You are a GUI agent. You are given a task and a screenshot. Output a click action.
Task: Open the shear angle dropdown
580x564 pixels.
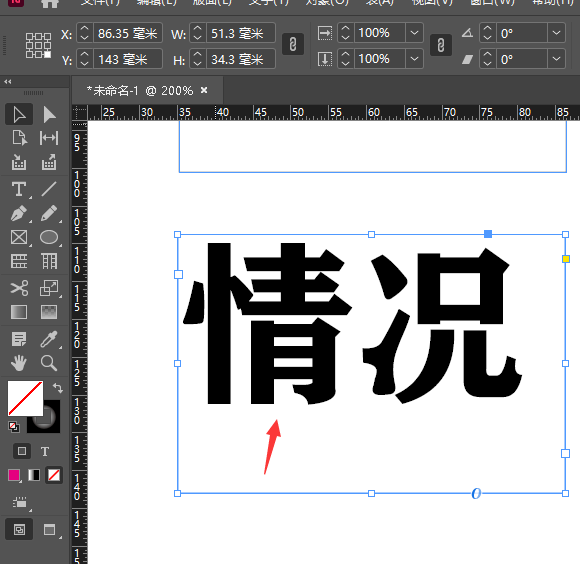point(556,59)
